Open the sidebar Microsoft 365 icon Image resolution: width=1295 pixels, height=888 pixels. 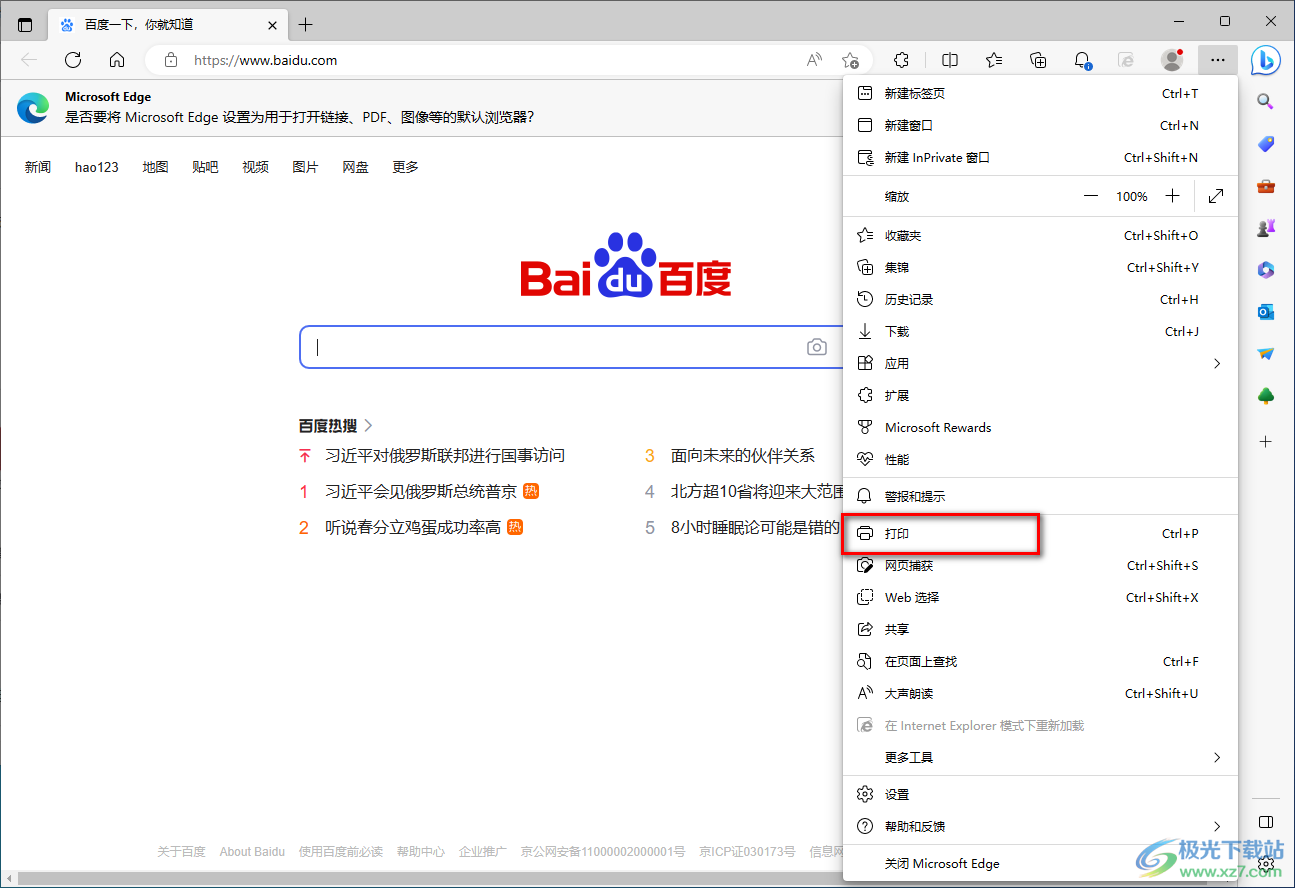tap(1265, 270)
